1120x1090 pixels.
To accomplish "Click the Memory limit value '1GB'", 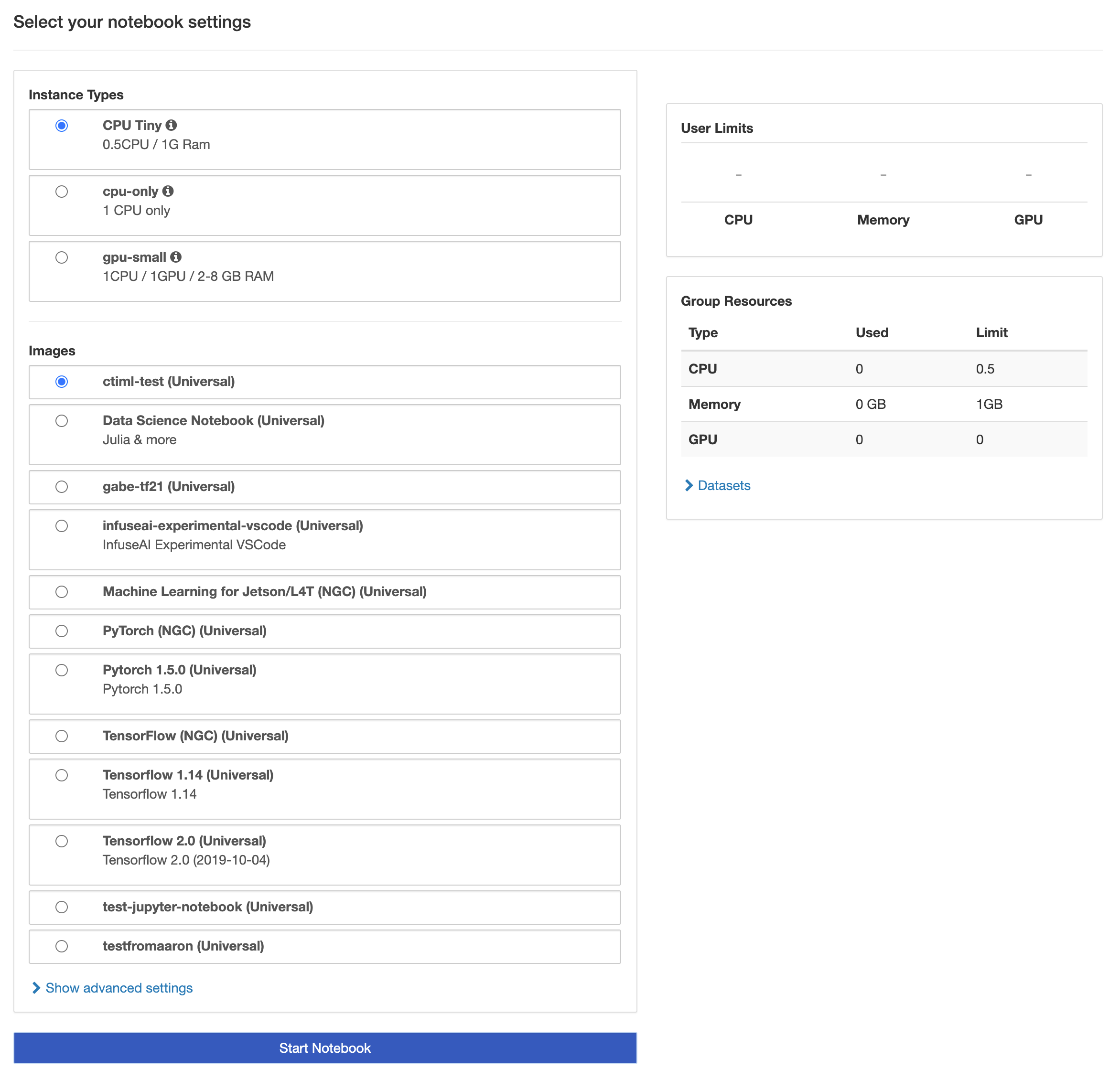I will (989, 404).
